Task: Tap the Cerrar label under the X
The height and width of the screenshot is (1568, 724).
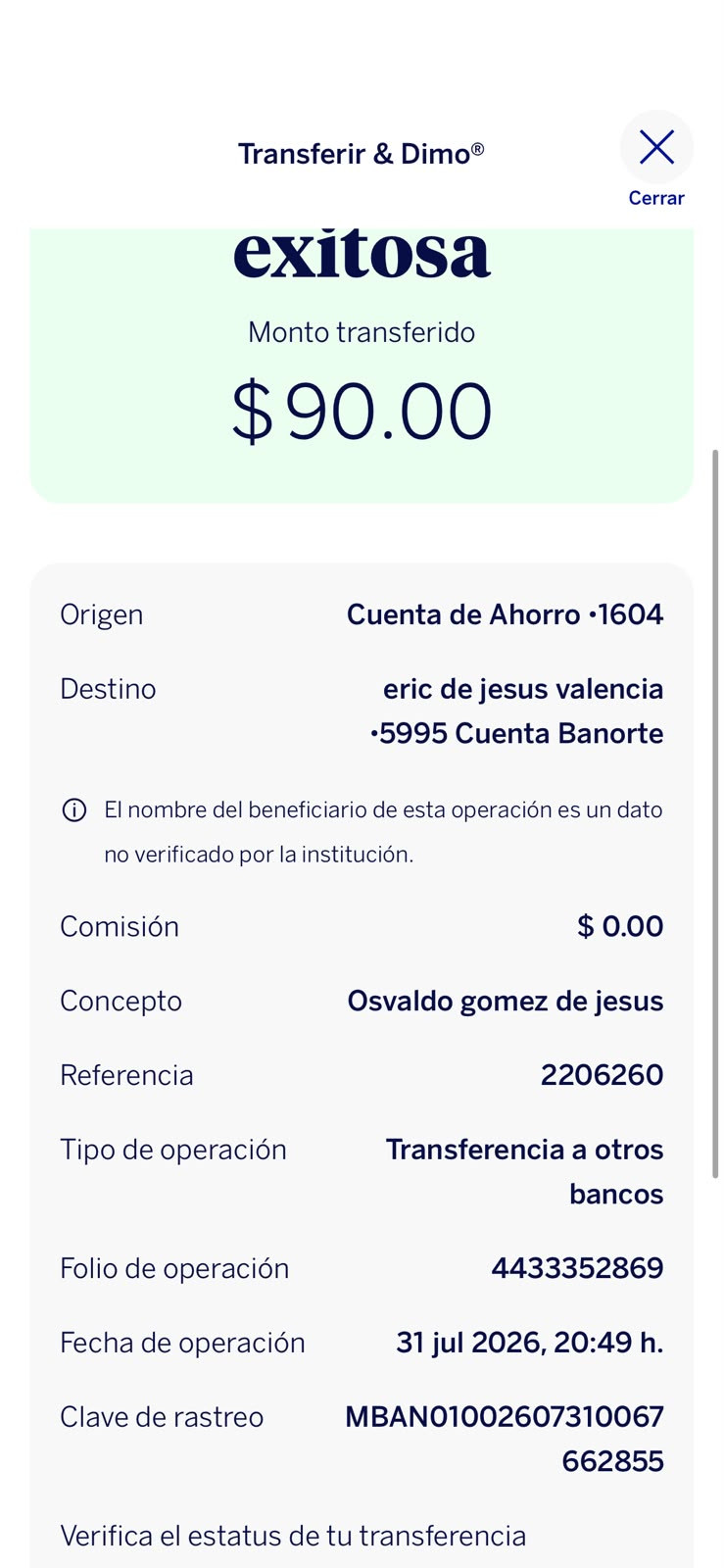Action: (x=656, y=198)
